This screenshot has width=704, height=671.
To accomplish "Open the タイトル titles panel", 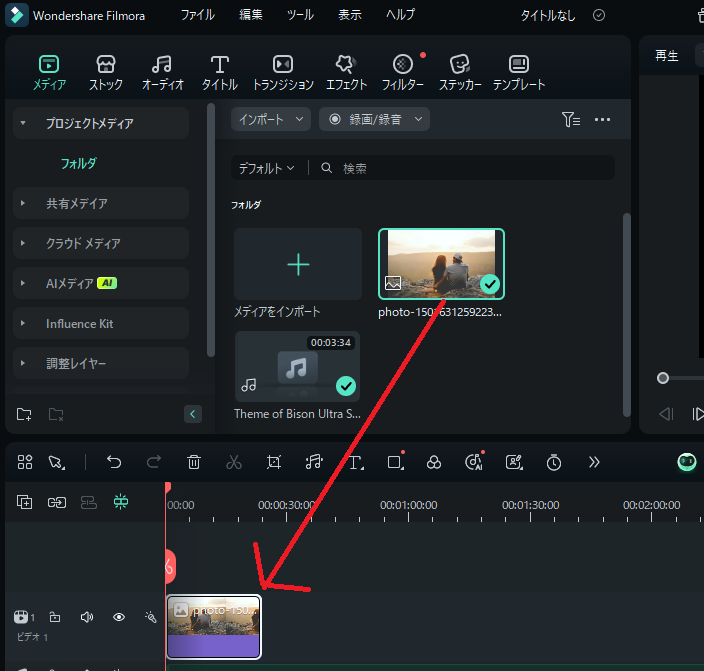I will coord(220,72).
